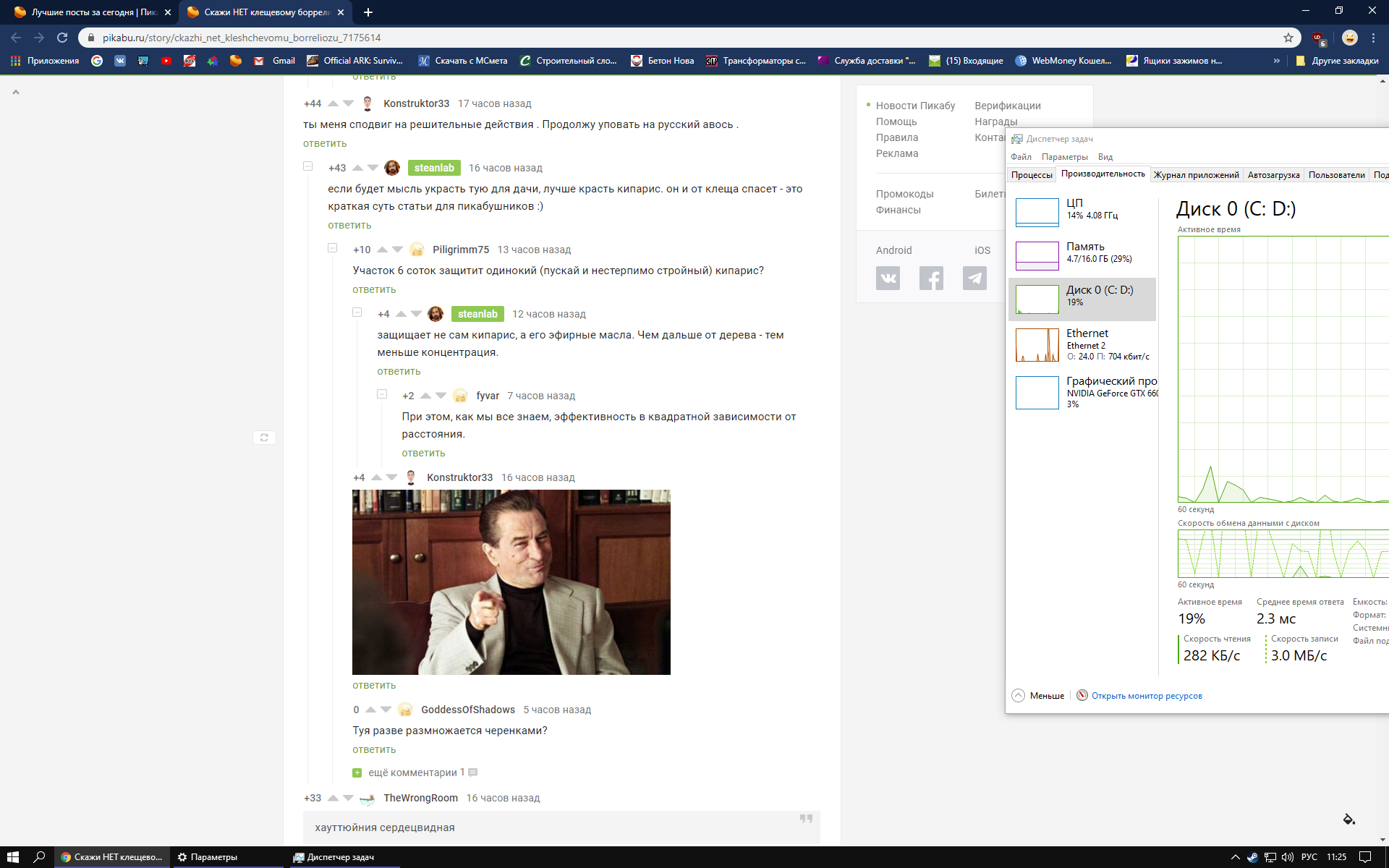The width and height of the screenshot is (1389, 868).
Task: Collapse steanlab's +4 comment thread
Action: point(357,312)
